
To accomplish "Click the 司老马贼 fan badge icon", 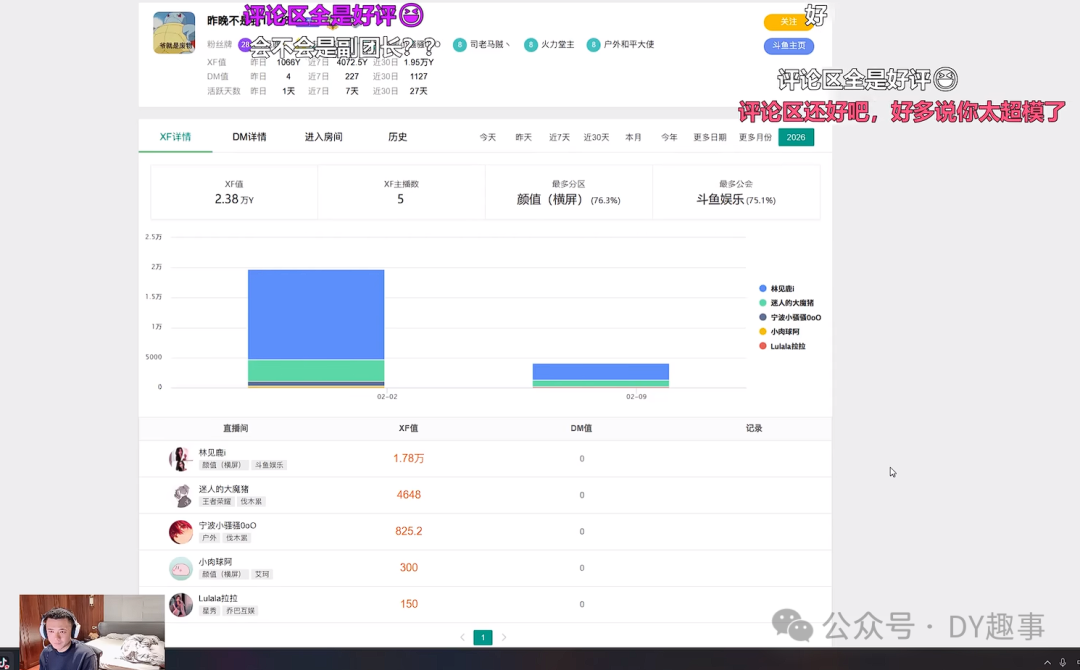I will click(459, 45).
